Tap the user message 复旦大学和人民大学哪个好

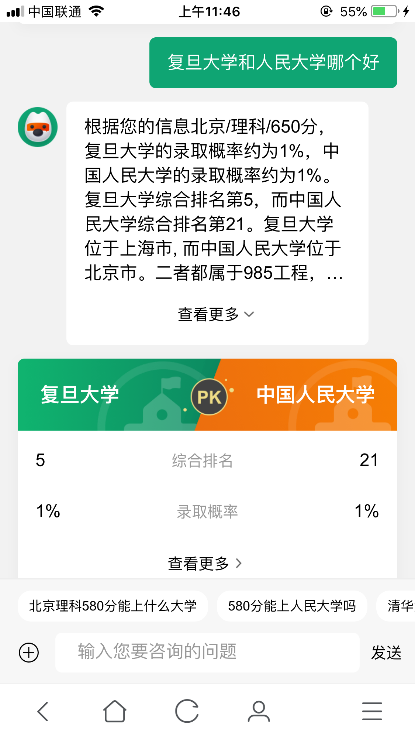273,63
